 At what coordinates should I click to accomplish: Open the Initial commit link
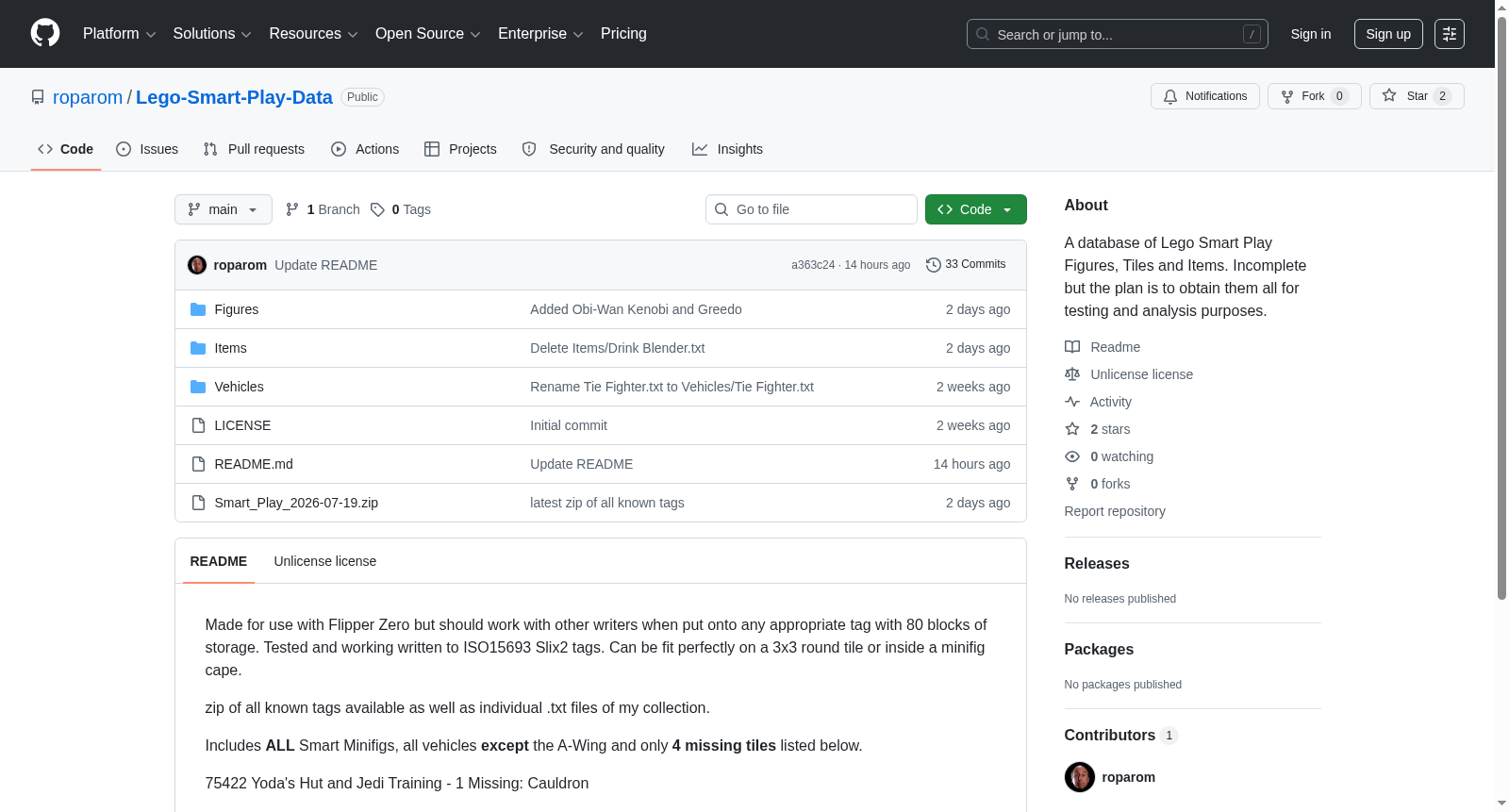(569, 425)
